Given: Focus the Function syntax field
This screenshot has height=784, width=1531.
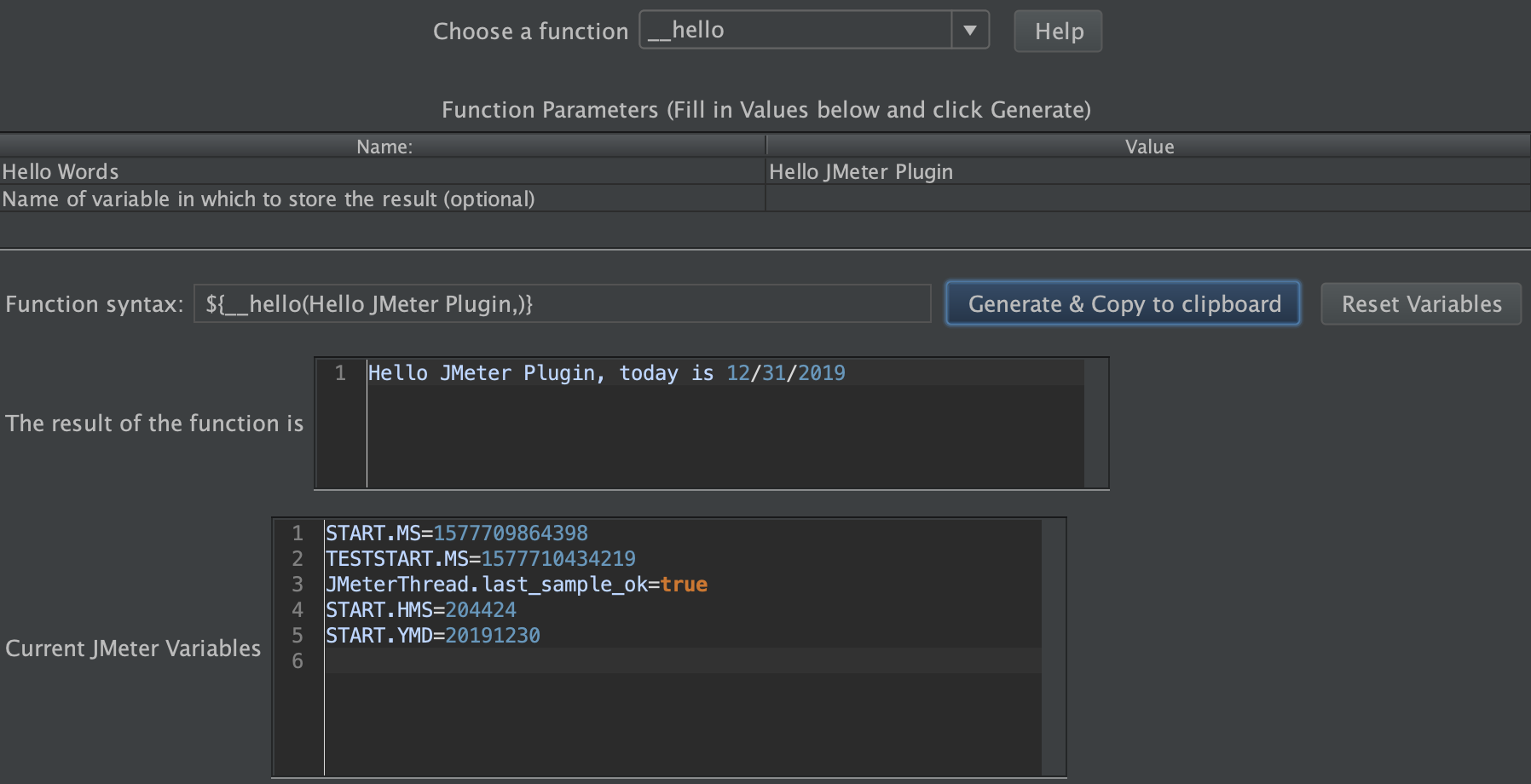Looking at the screenshot, I should click(x=563, y=303).
